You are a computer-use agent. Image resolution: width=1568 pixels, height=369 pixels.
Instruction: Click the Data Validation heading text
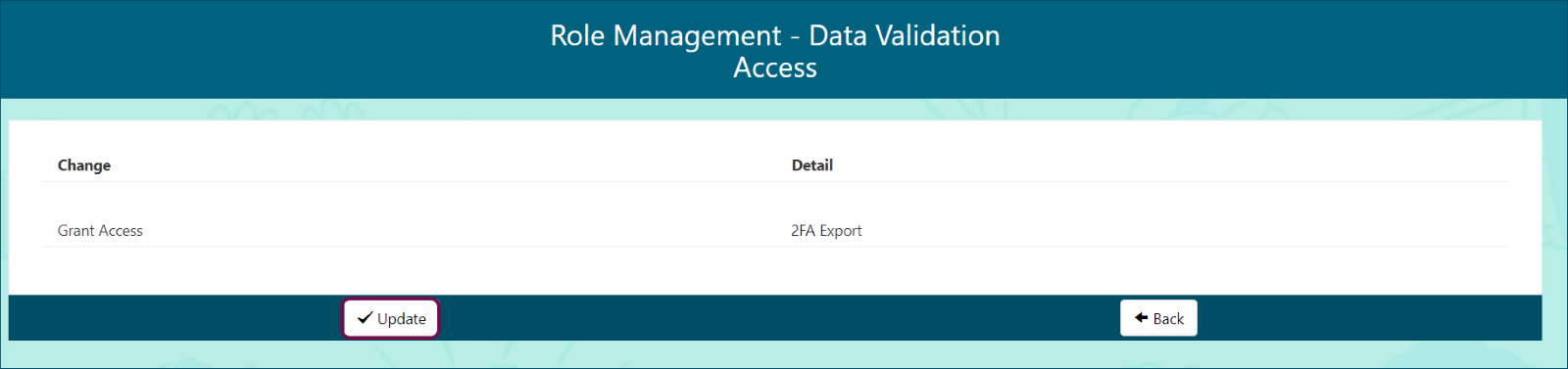point(905,35)
